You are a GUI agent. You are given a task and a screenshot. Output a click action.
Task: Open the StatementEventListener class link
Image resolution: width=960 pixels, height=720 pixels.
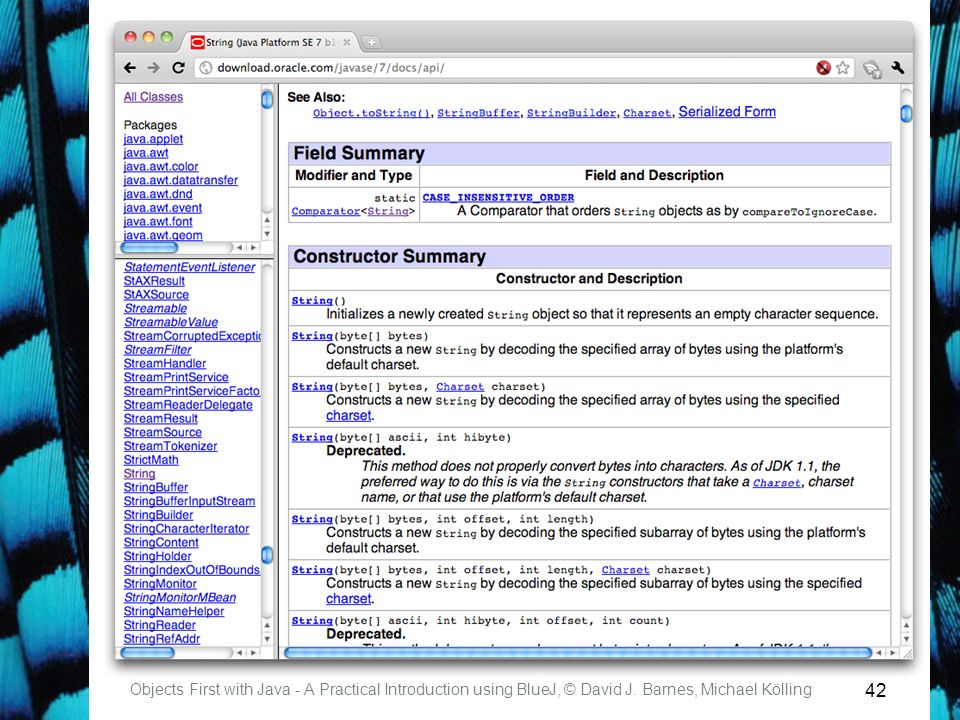[189, 267]
